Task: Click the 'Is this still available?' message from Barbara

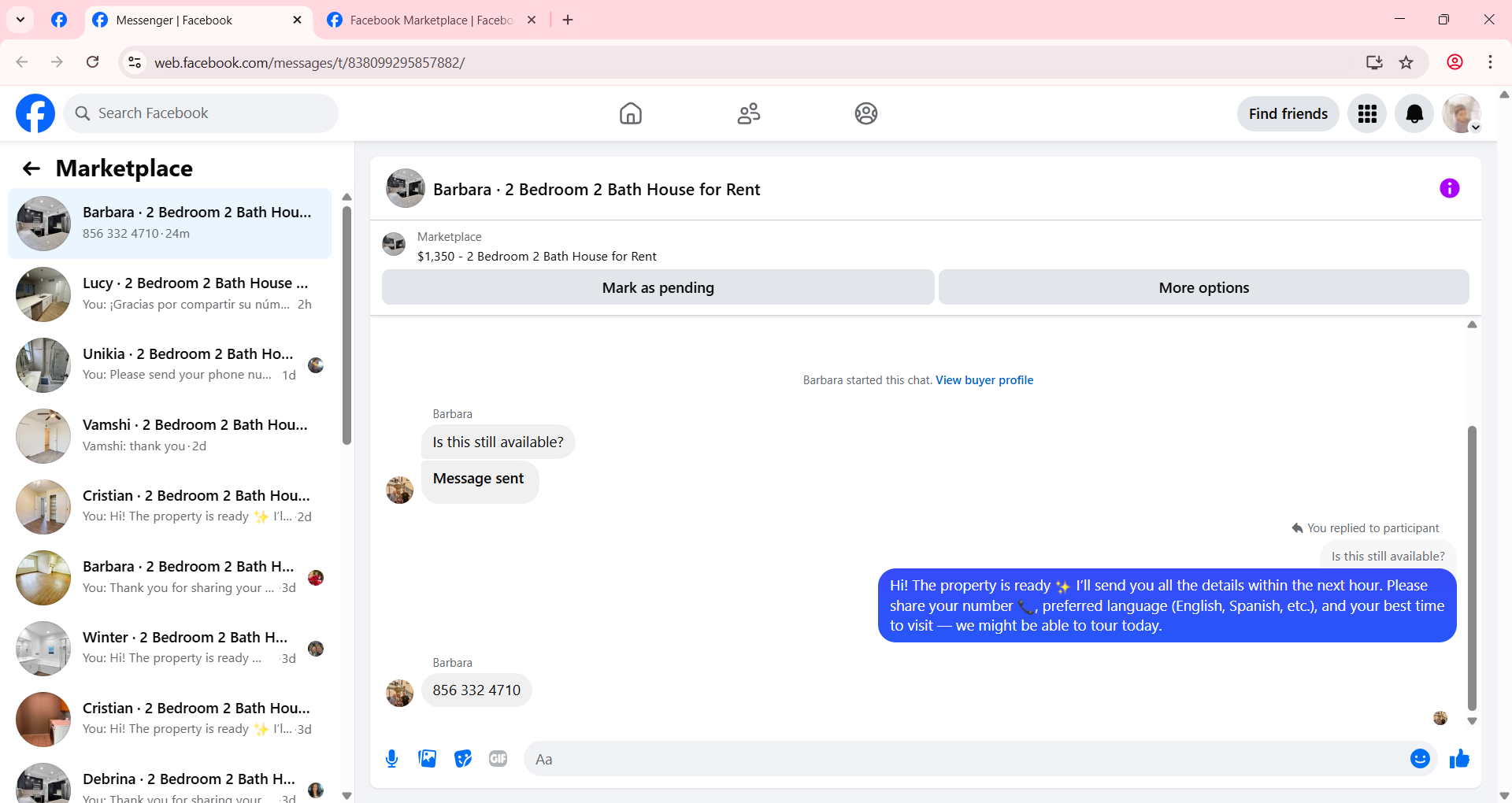Action: [498, 442]
